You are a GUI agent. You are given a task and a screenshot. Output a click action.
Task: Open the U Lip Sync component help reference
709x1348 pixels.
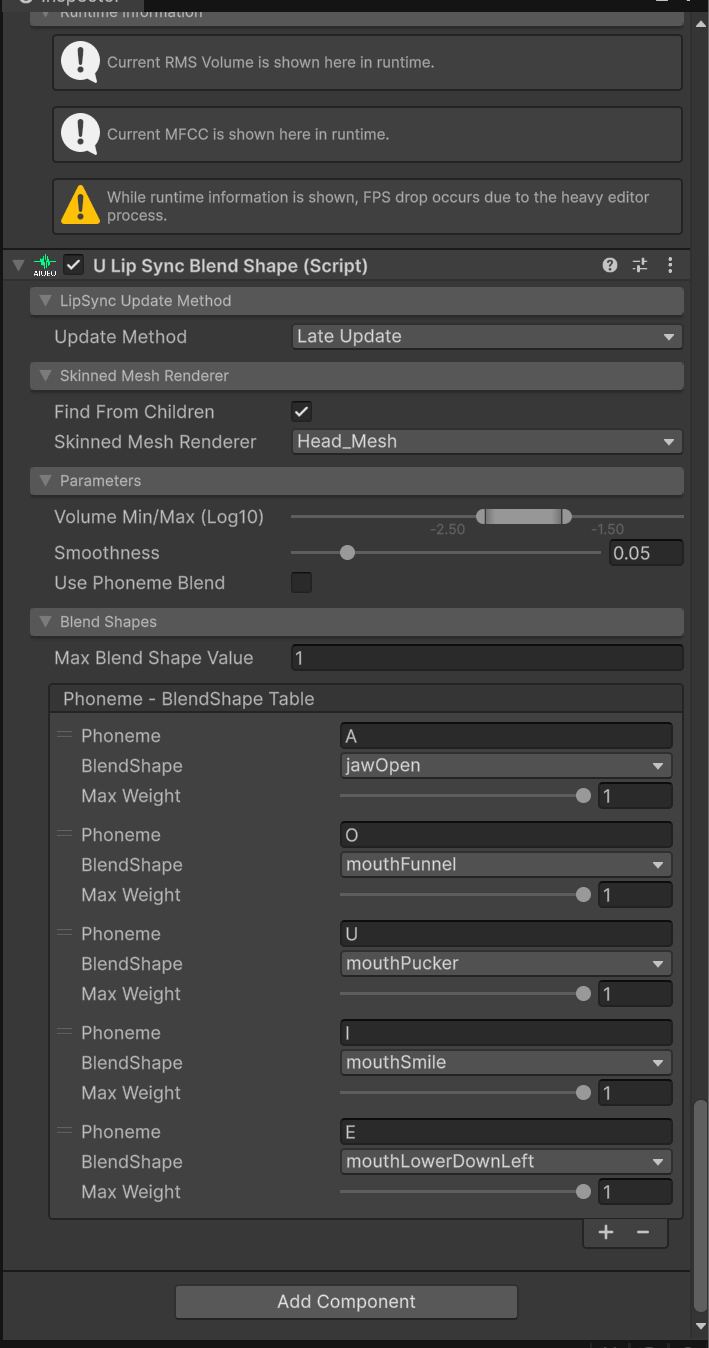pyautogui.click(x=610, y=265)
